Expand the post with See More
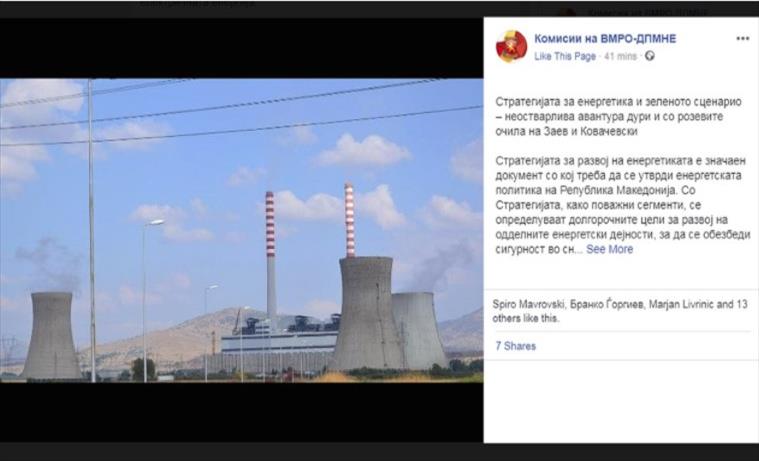 pos(609,249)
